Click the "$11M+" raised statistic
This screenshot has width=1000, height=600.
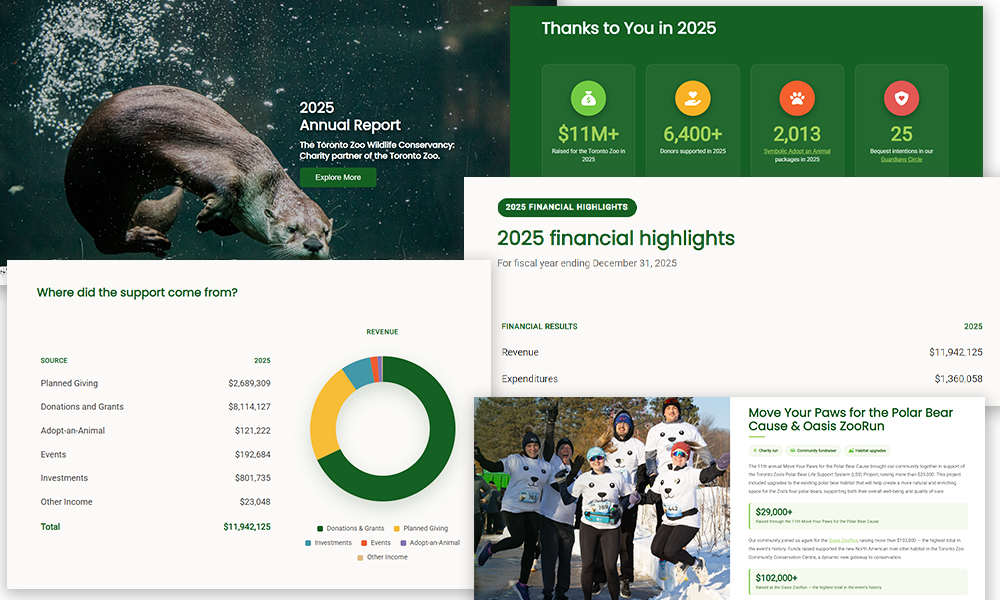[x=588, y=134]
